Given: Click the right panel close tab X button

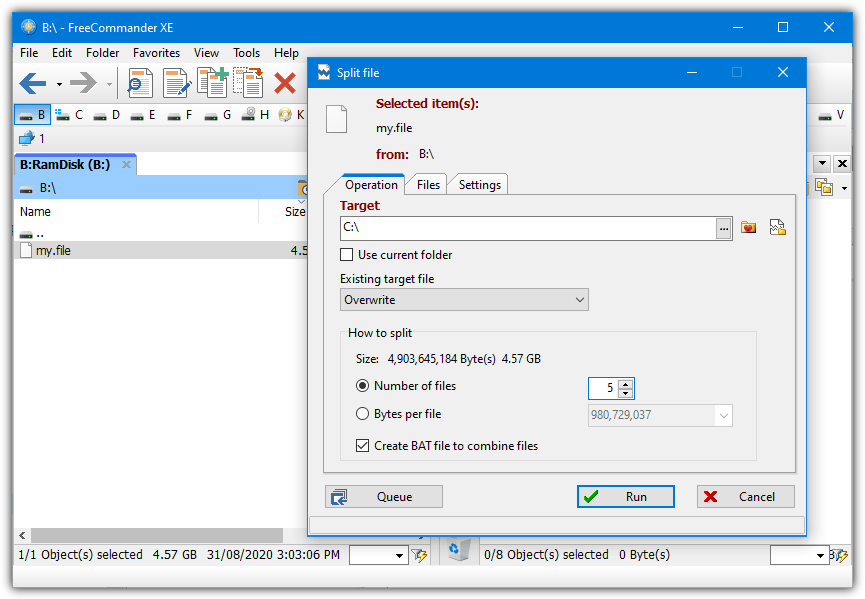Looking at the screenshot, I should [x=842, y=163].
